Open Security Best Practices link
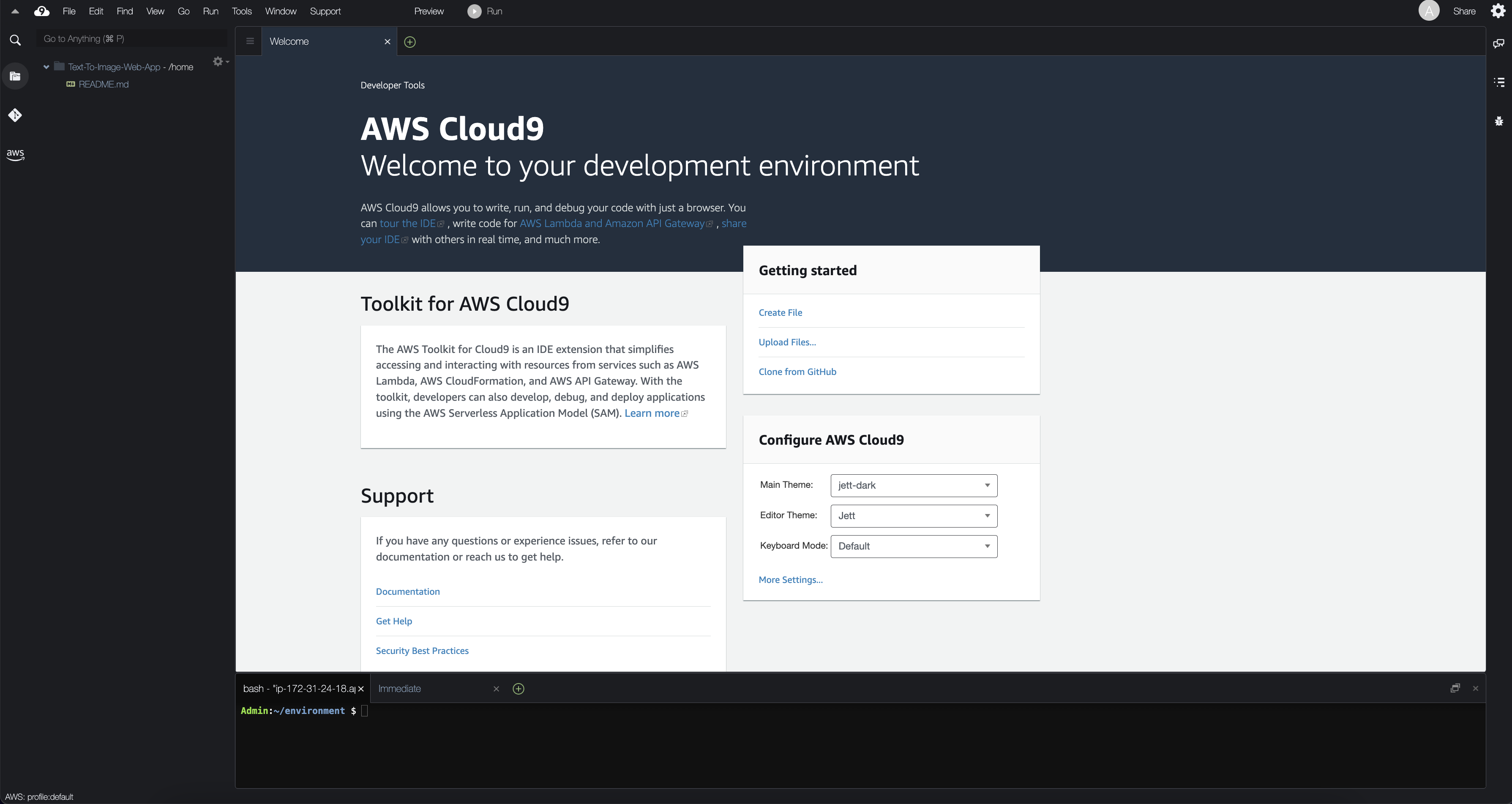Viewport: 1512px width, 804px height. tap(422, 651)
